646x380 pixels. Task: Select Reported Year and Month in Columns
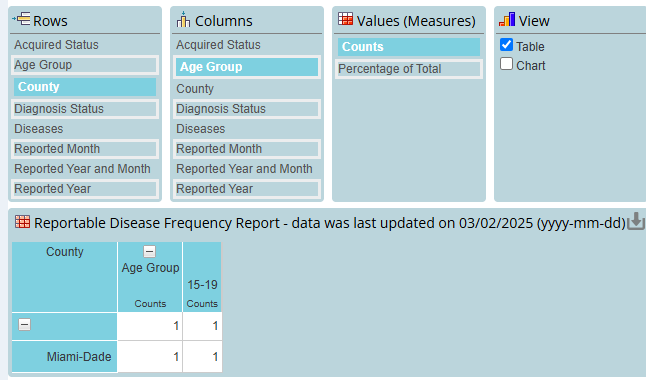(247, 169)
